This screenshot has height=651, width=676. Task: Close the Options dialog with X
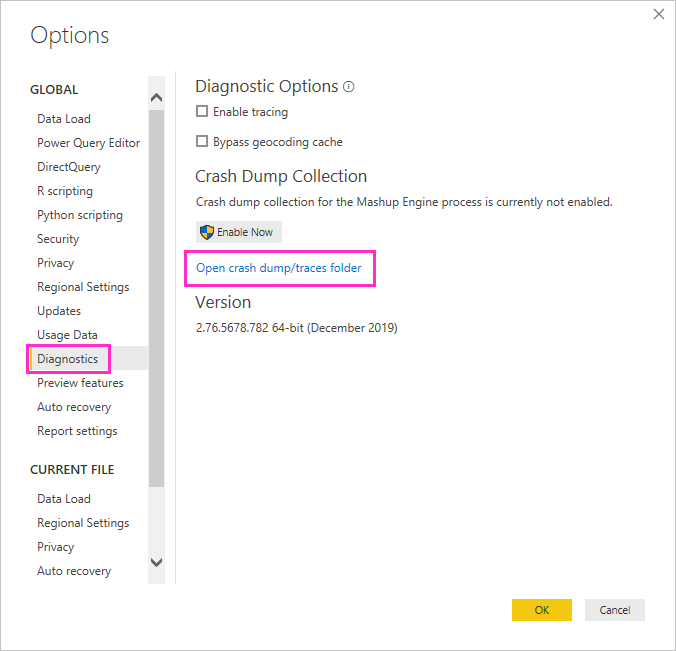(658, 14)
